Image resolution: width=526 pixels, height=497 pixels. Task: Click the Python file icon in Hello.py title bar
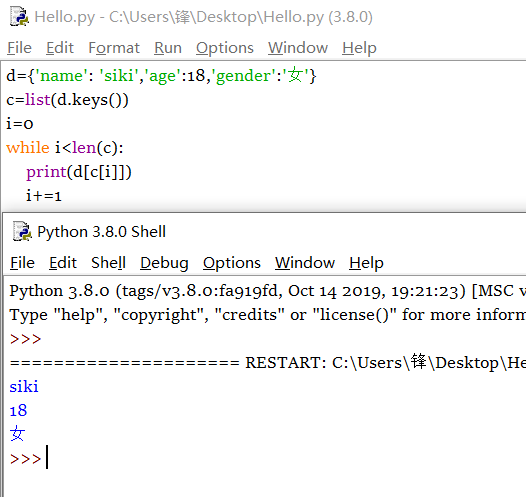tap(19, 16)
